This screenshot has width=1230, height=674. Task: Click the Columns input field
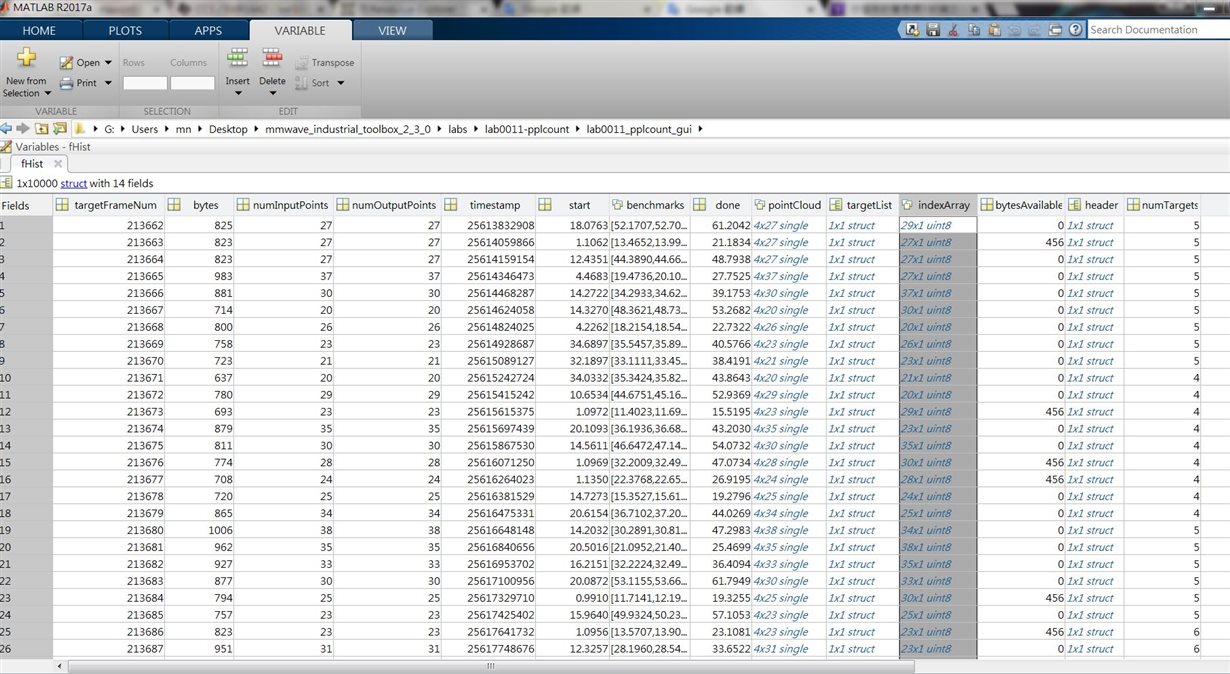(x=192, y=83)
